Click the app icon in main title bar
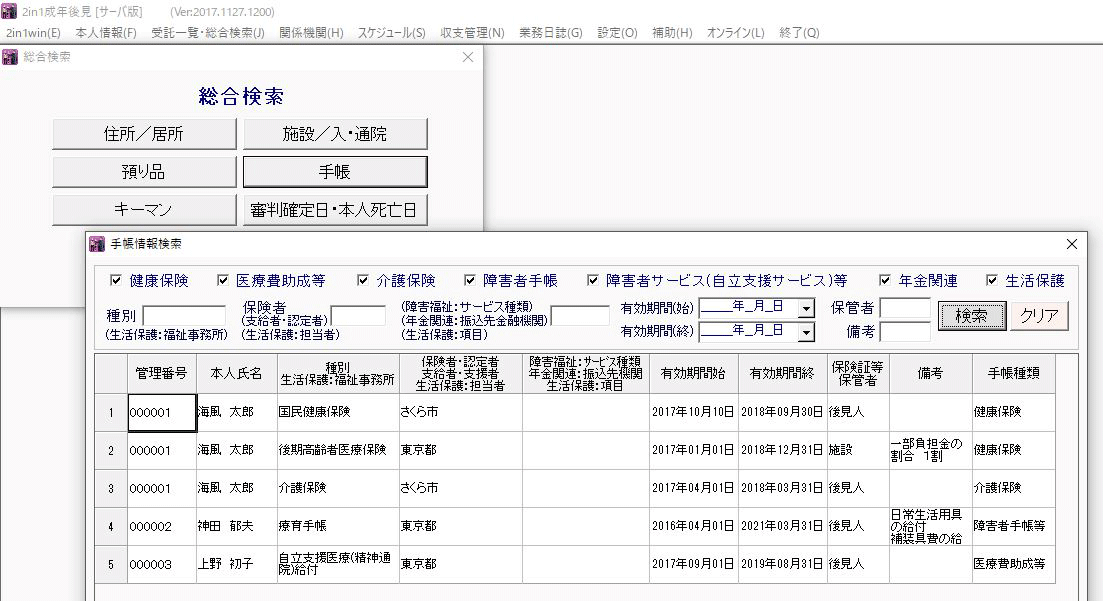1103x601 pixels. pos(10,11)
